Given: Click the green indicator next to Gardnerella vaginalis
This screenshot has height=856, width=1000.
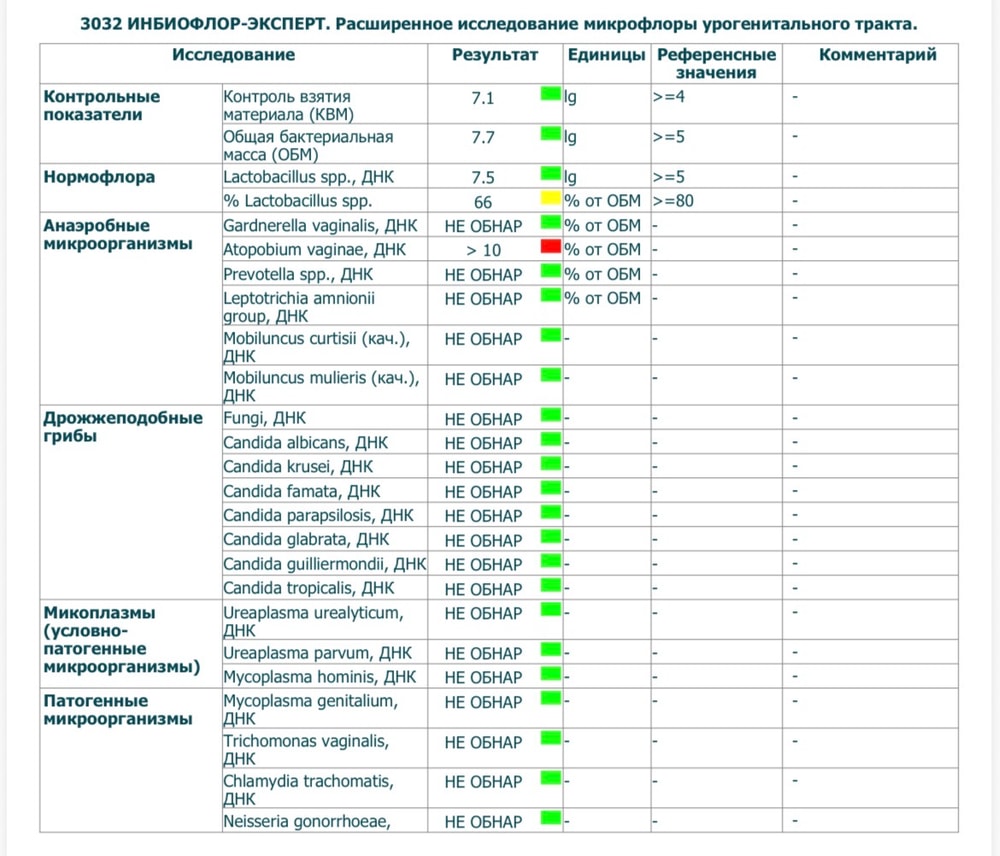Looking at the screenshot, I should click(x=550, y=222).
